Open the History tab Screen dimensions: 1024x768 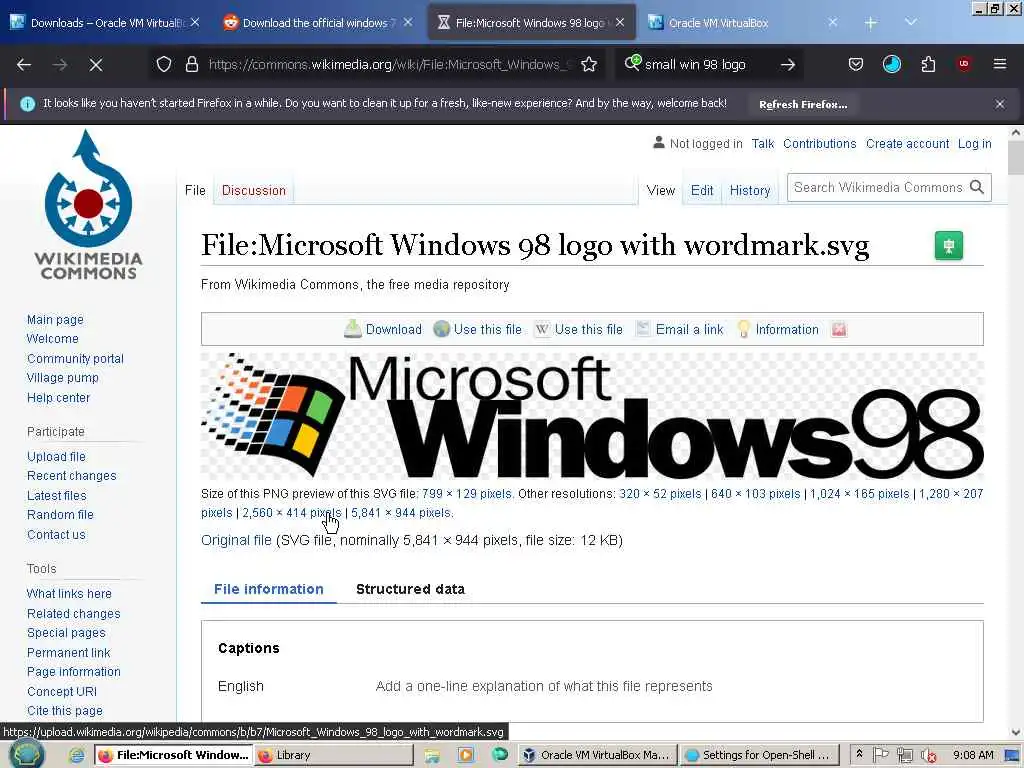coord(750,190)
